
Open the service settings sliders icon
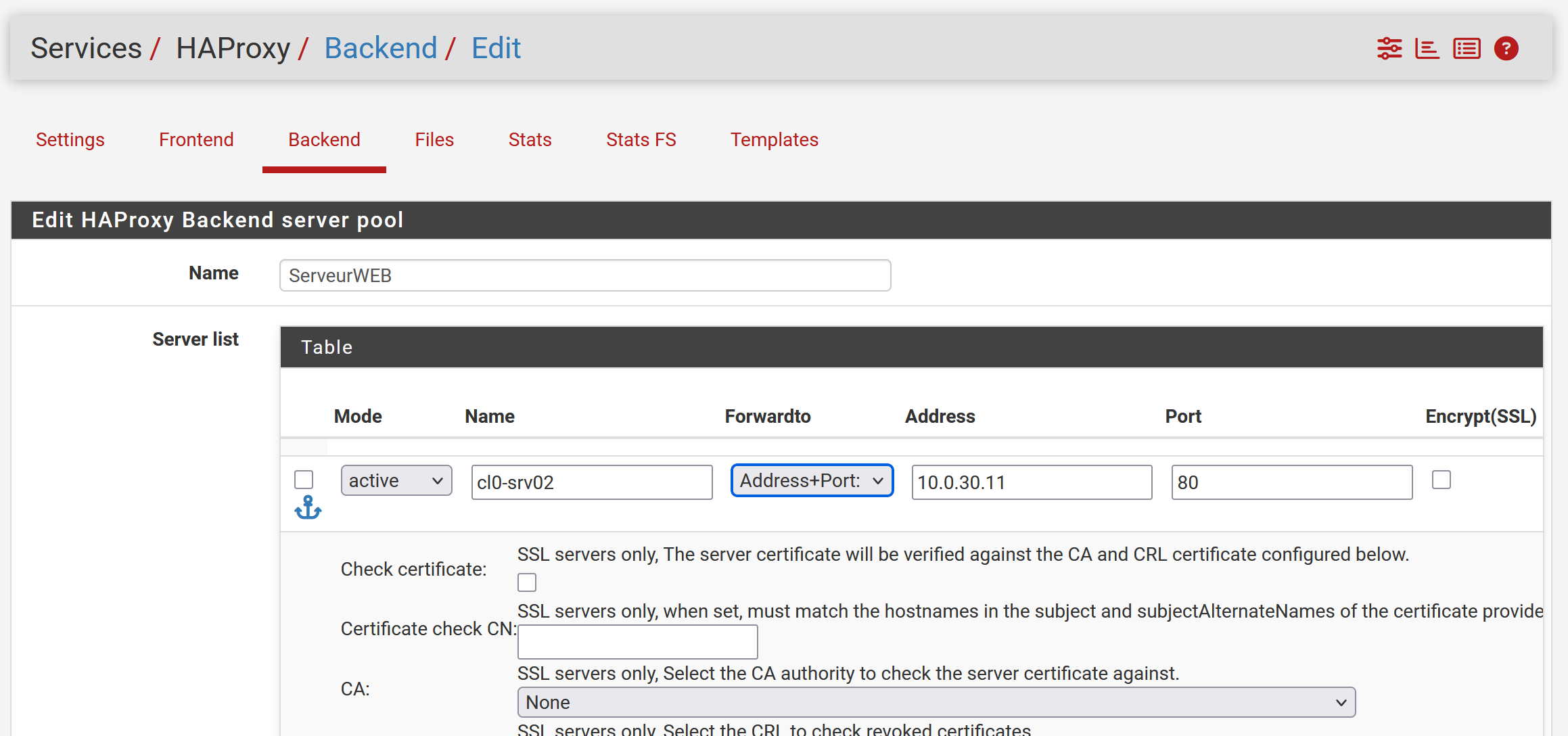[x=1389, y=49]
